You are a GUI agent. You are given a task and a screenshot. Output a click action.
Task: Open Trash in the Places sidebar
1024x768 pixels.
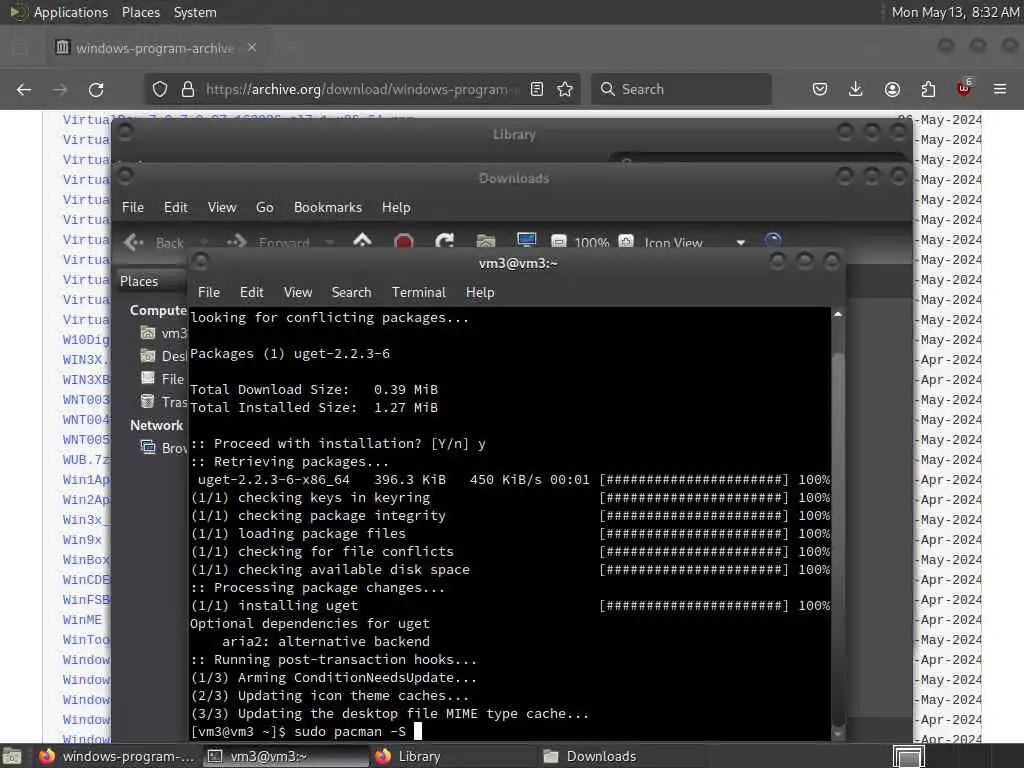164,402
